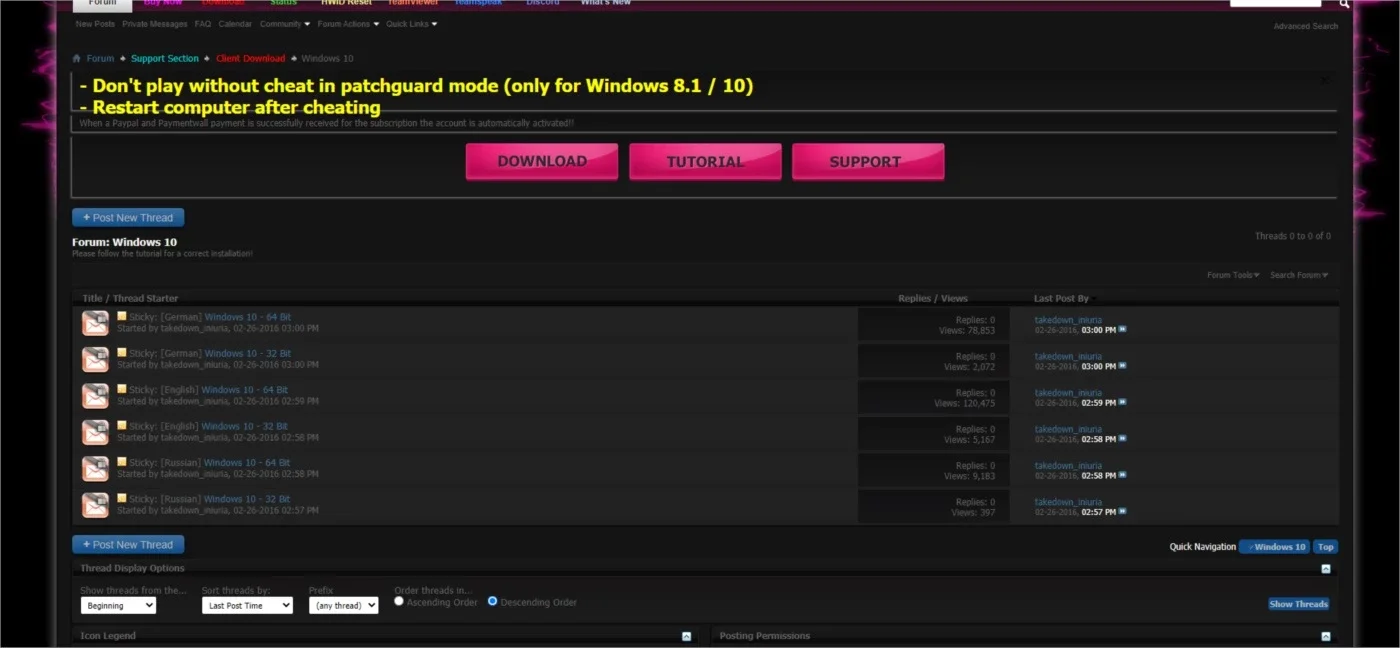The image size is (1400, 648).
Task: Click the 'Views: 120,475' text
Action: 964,403
